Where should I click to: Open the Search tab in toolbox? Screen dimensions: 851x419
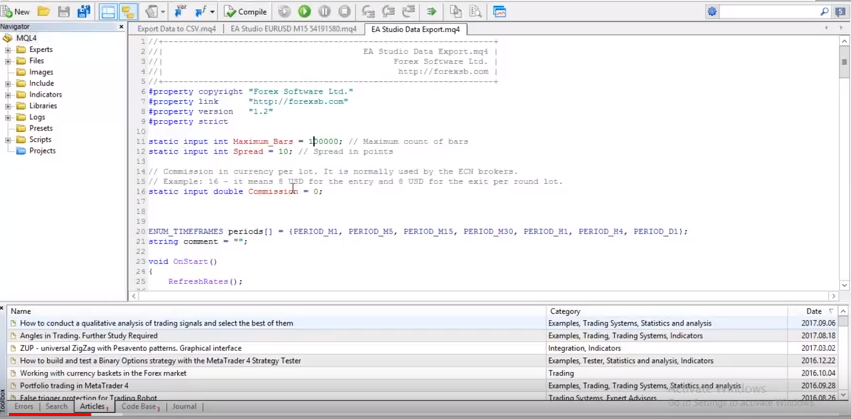[56, 407]
